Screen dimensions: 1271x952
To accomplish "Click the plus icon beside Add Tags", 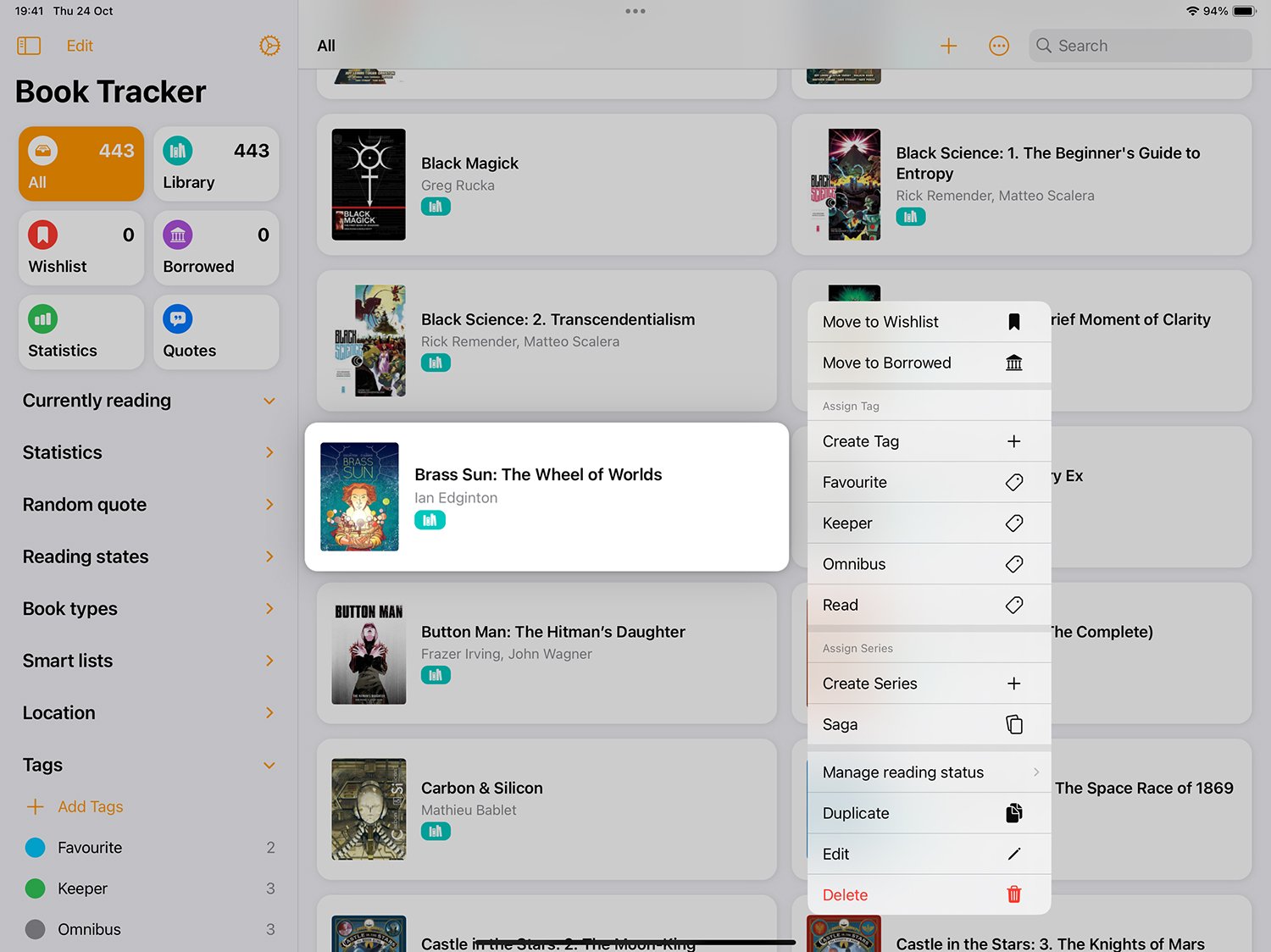I will click(x=35, y=806).
